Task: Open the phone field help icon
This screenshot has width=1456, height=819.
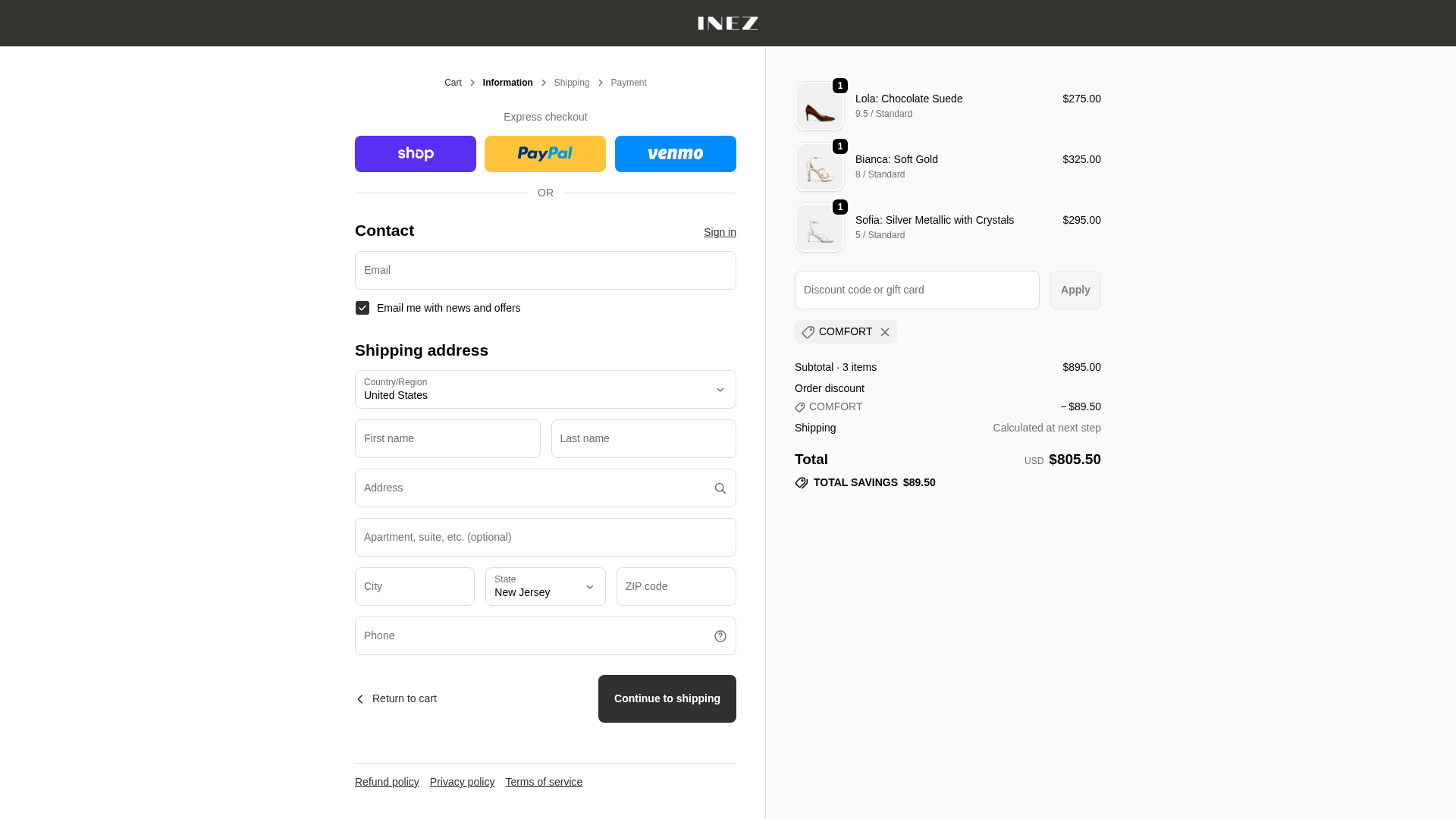Action: click(720, 636)
